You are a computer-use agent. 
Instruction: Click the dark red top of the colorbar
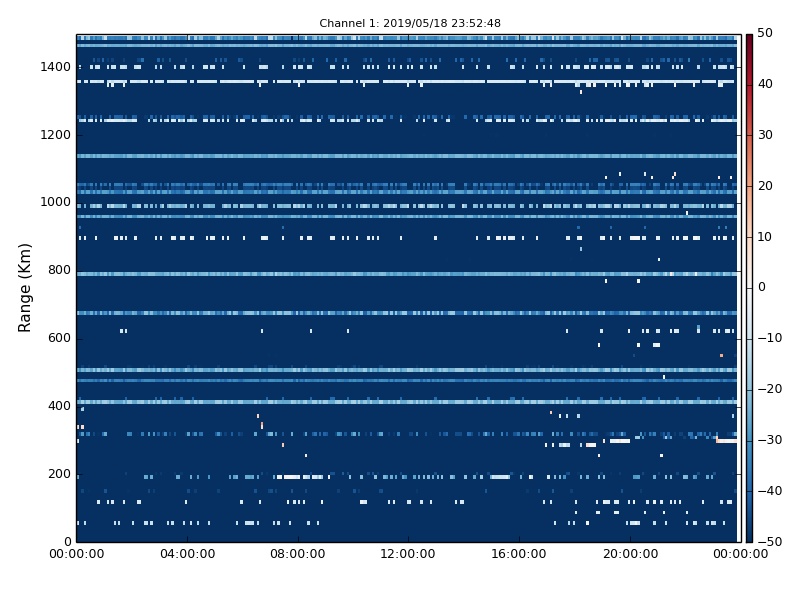[x=749, y=38]
